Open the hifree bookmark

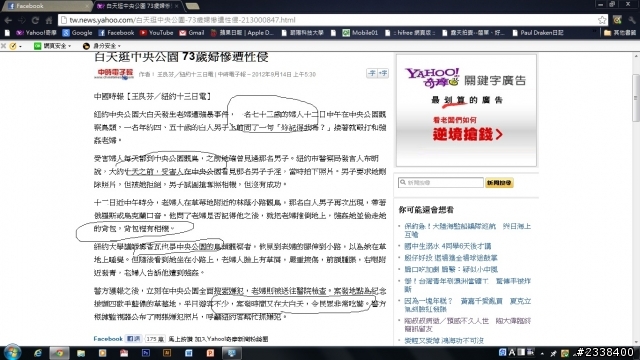point(410,33)
